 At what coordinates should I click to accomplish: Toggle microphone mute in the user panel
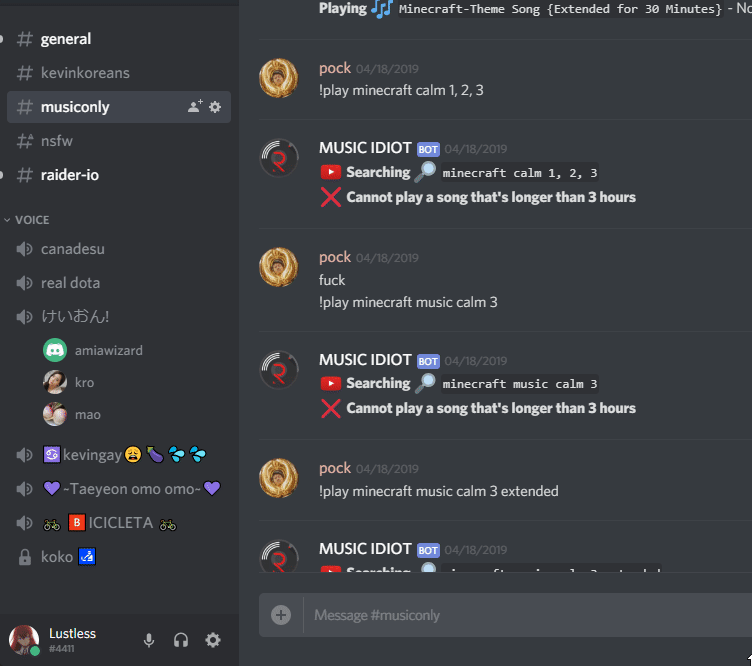click(149, 640)
